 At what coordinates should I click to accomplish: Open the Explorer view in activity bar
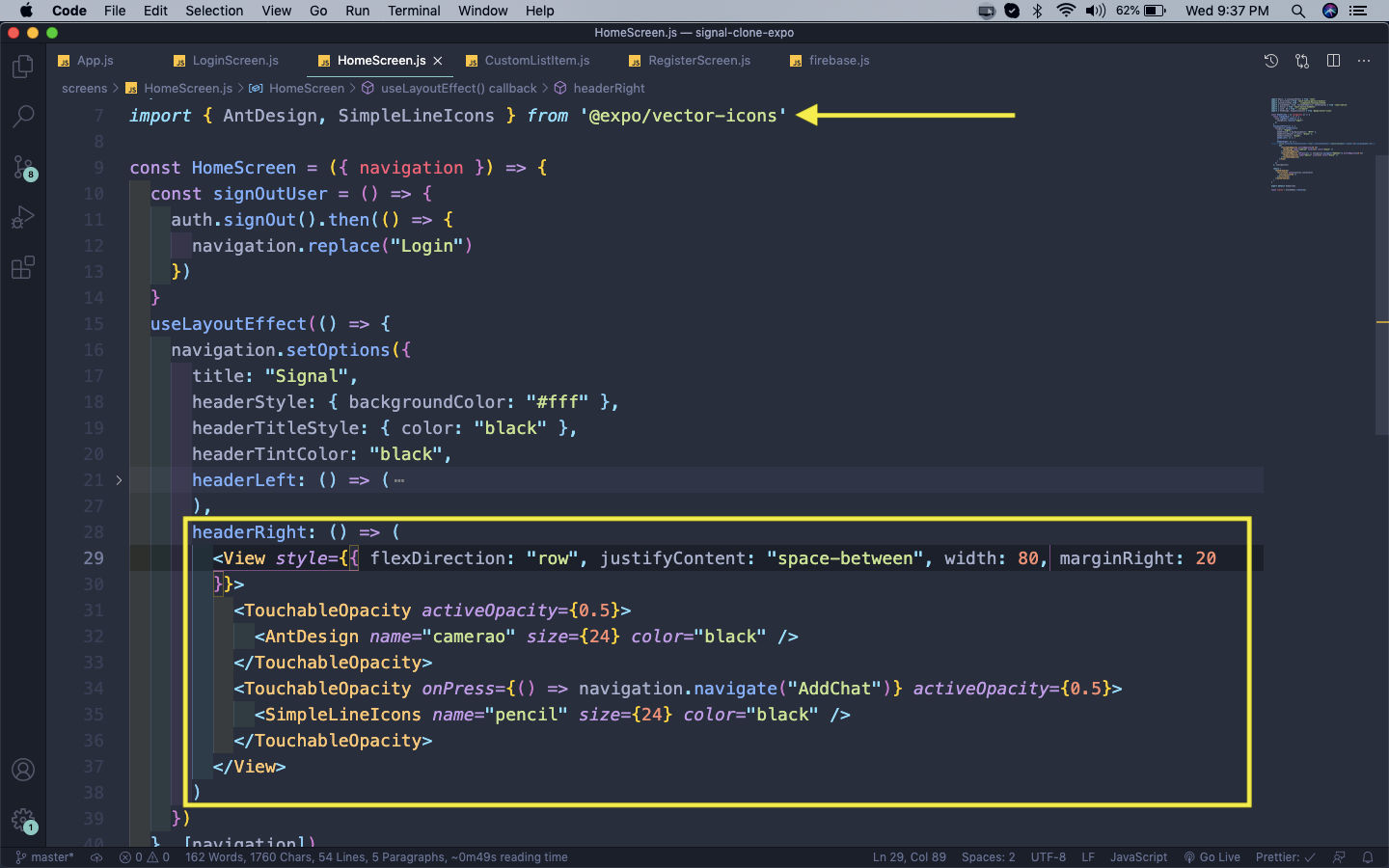[23, 67]
